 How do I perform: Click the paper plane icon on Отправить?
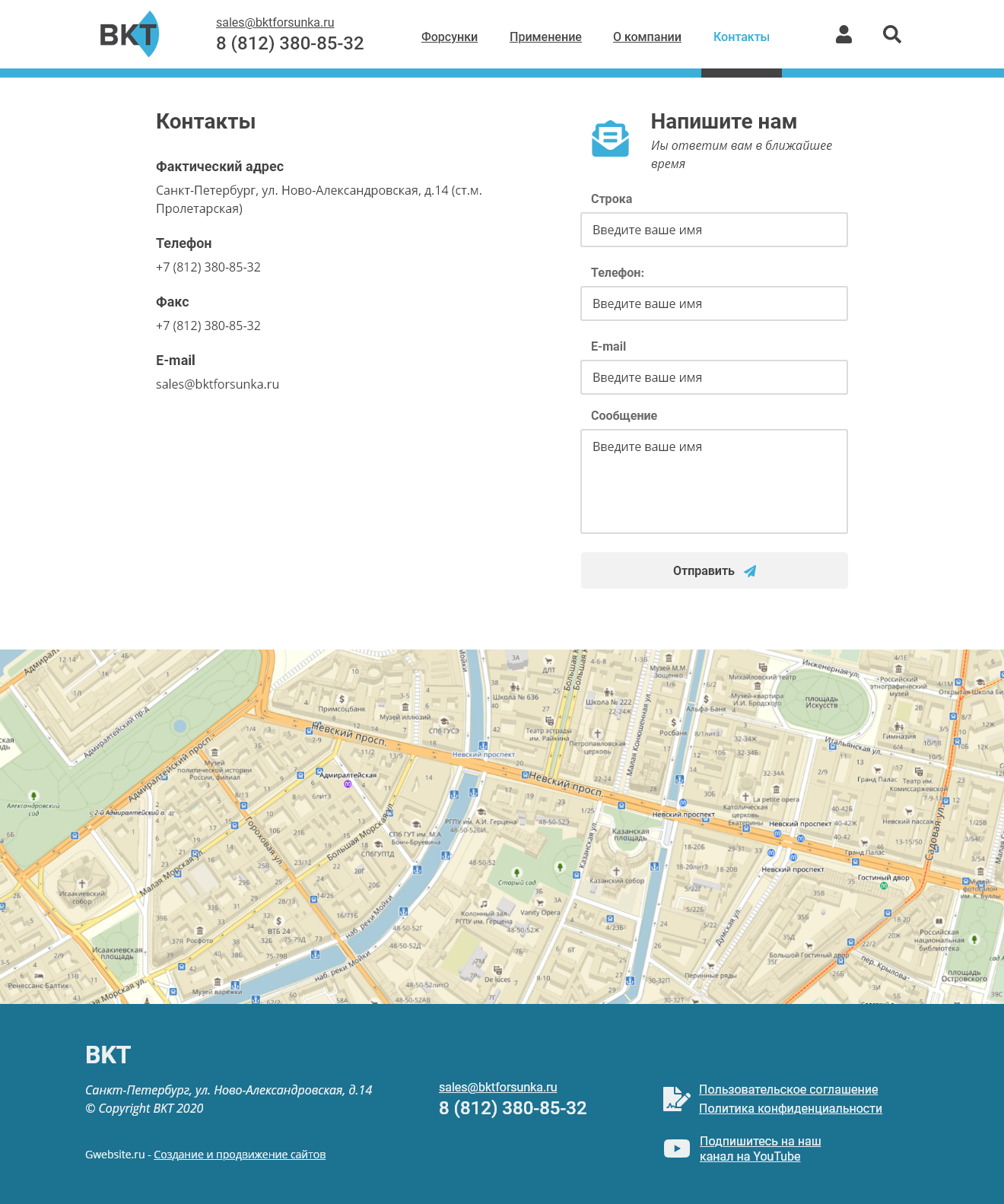(750, 571)
